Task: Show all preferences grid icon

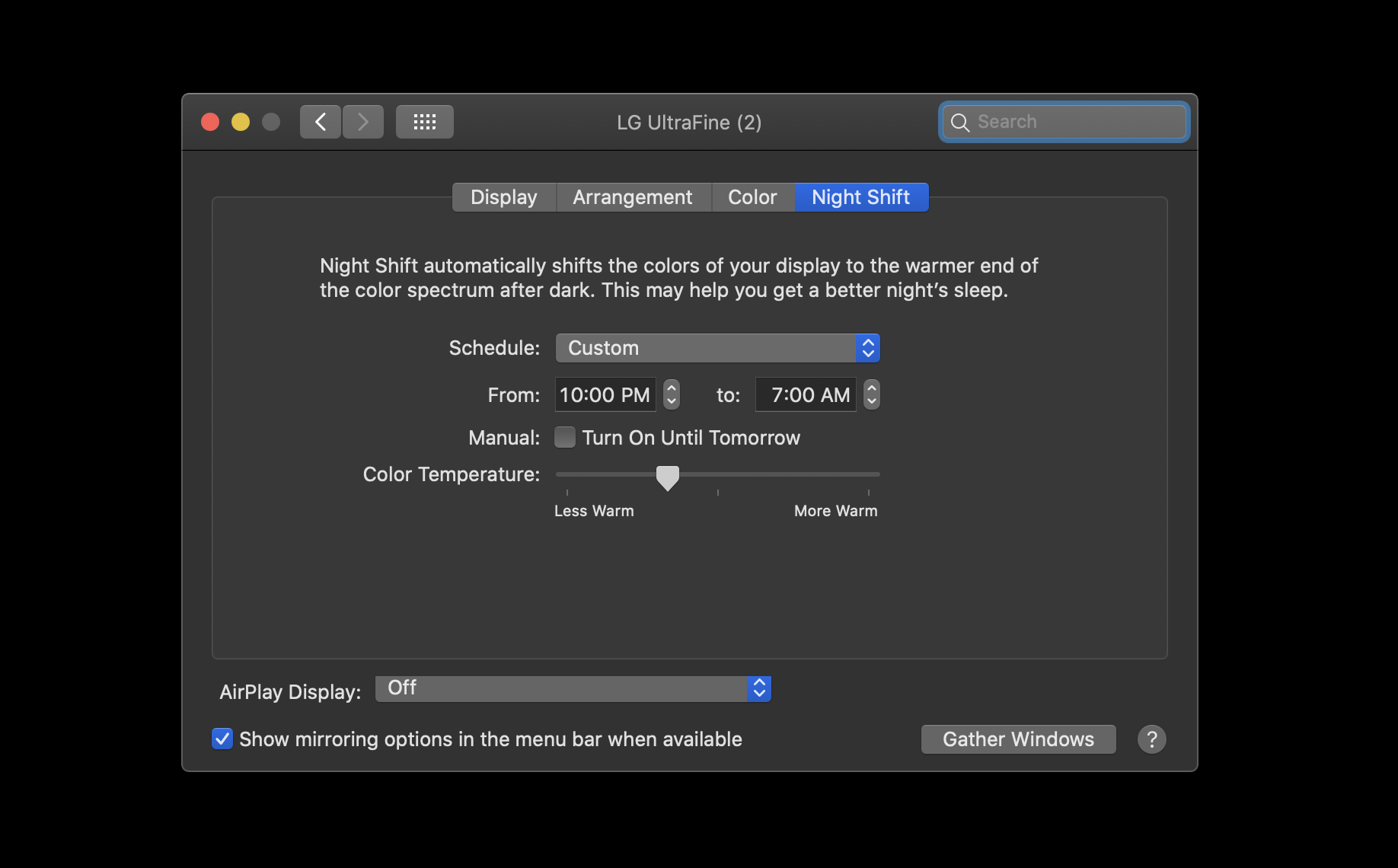Action: point(425,122)
